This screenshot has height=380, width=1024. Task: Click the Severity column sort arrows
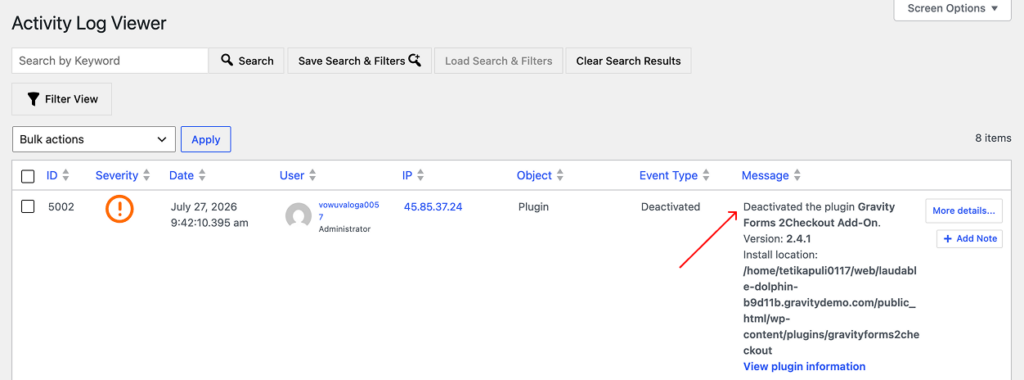tap(146, 176)
